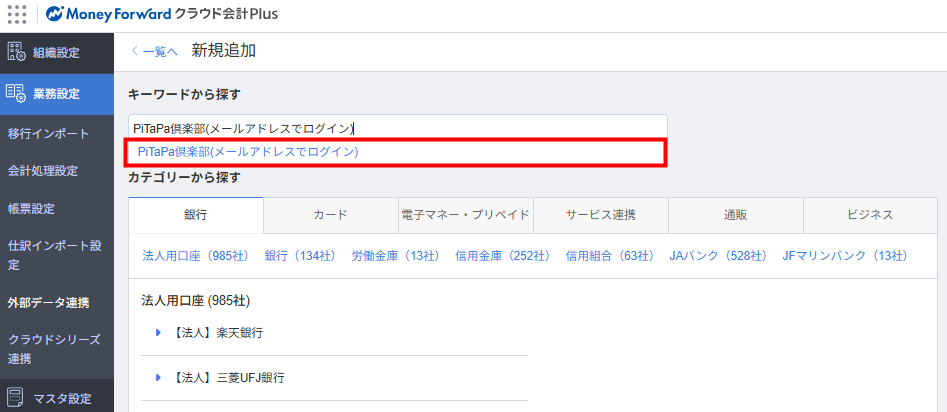Open 仕訳インポート設定 menu item

pos(54,256)
